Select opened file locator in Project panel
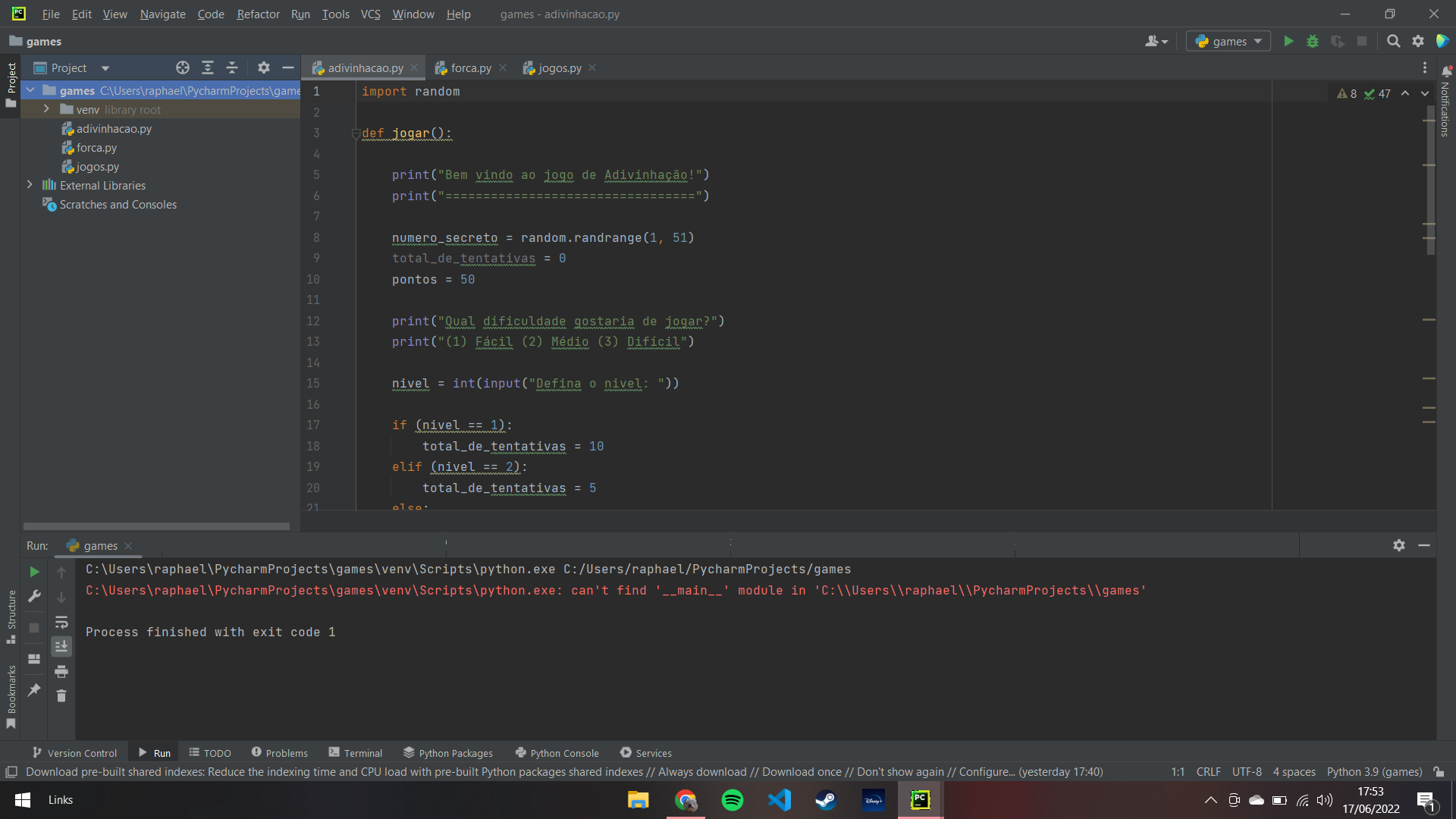The width and height of the screenshot is (1456, 819). coord(183,67)
